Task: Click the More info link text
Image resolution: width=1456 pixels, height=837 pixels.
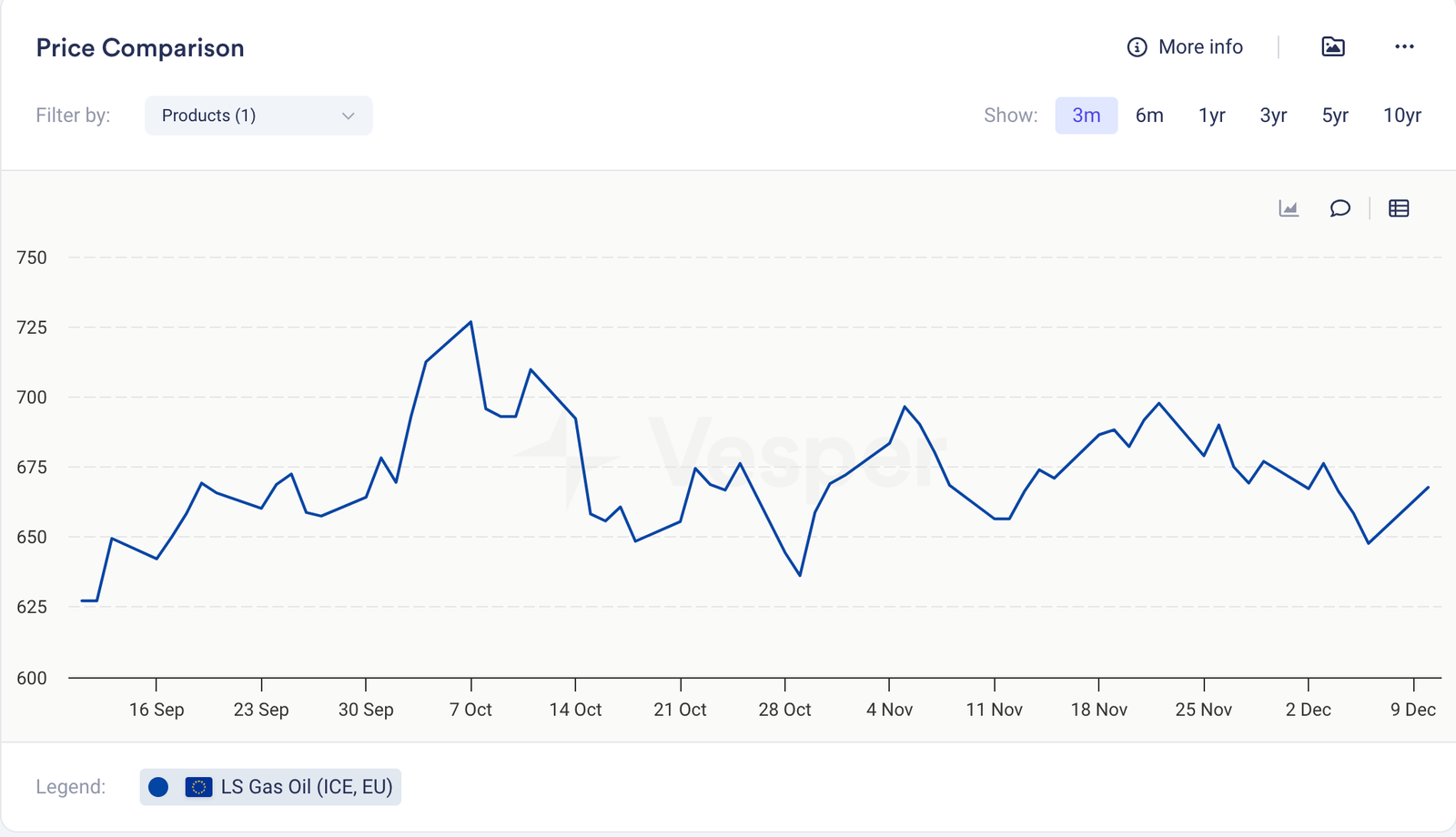Action: click(x=1200, y=47)
